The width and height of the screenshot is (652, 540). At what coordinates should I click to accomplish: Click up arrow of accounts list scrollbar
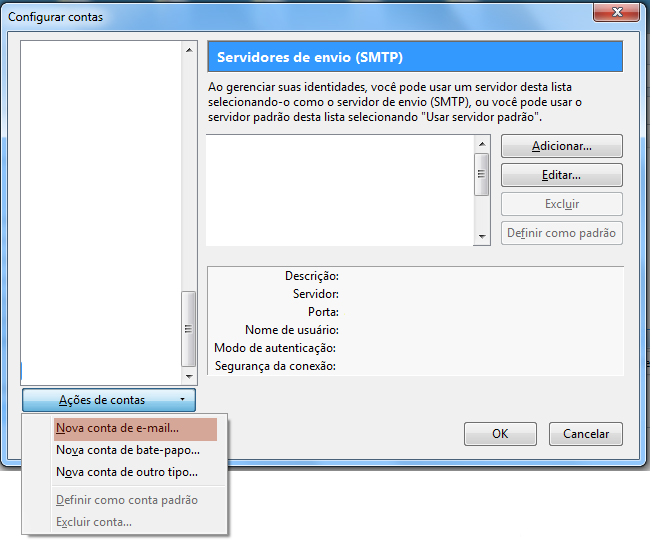click(x=189, y=49)
